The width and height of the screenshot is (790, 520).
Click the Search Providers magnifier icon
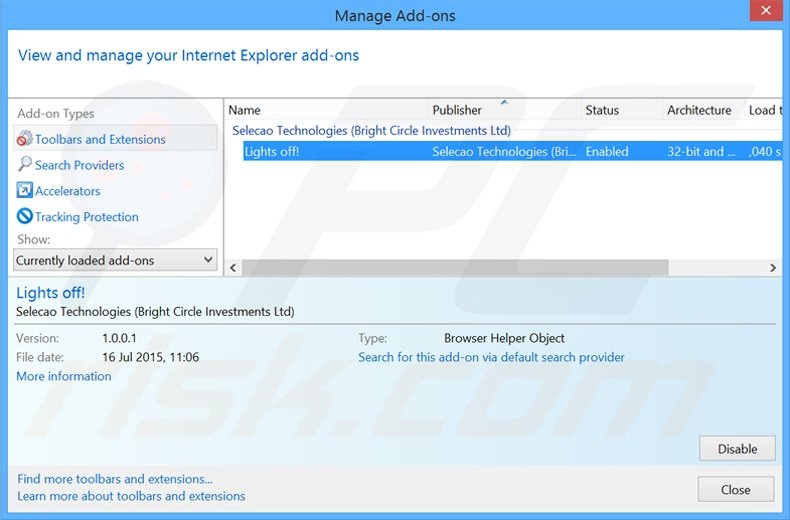click(x=24, y=164)
